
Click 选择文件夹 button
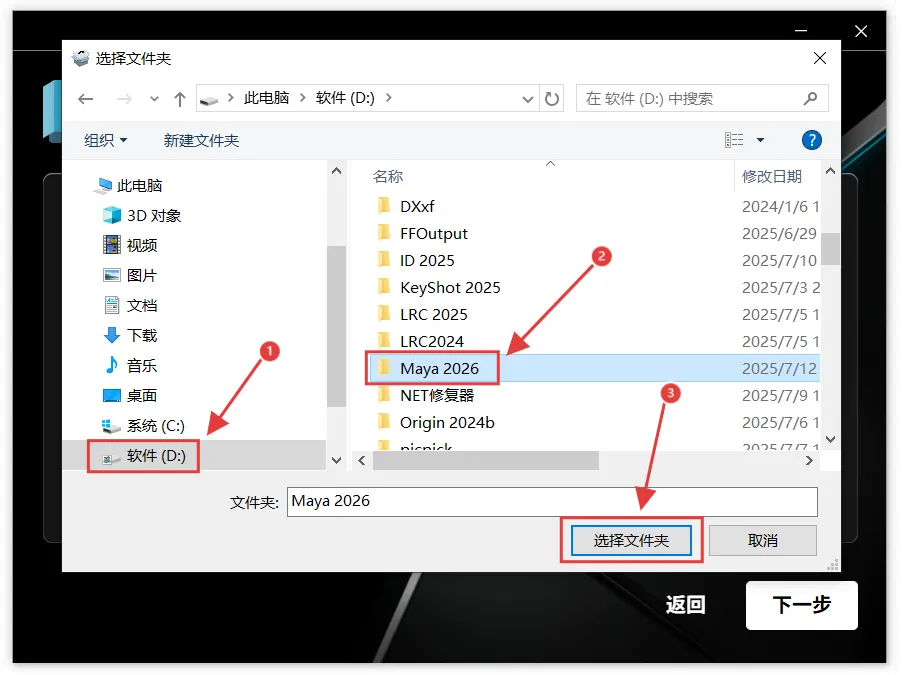(631, 540)
